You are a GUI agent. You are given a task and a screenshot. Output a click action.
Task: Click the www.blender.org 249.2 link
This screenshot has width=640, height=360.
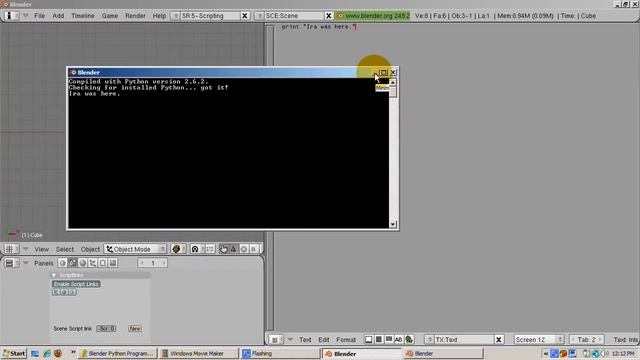pos(373,16)
